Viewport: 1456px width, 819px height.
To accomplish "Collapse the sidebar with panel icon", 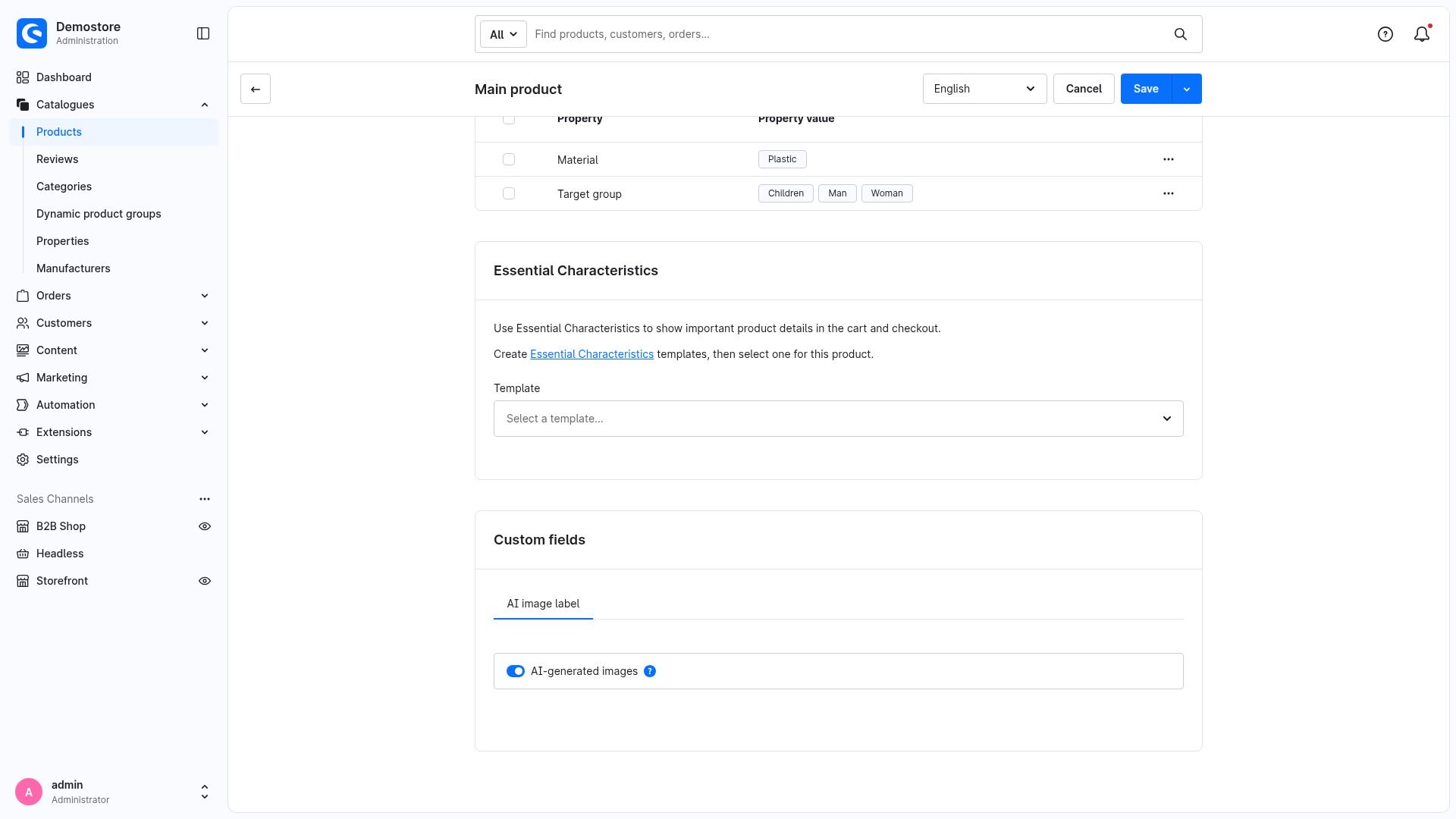I will click(203, 33).
